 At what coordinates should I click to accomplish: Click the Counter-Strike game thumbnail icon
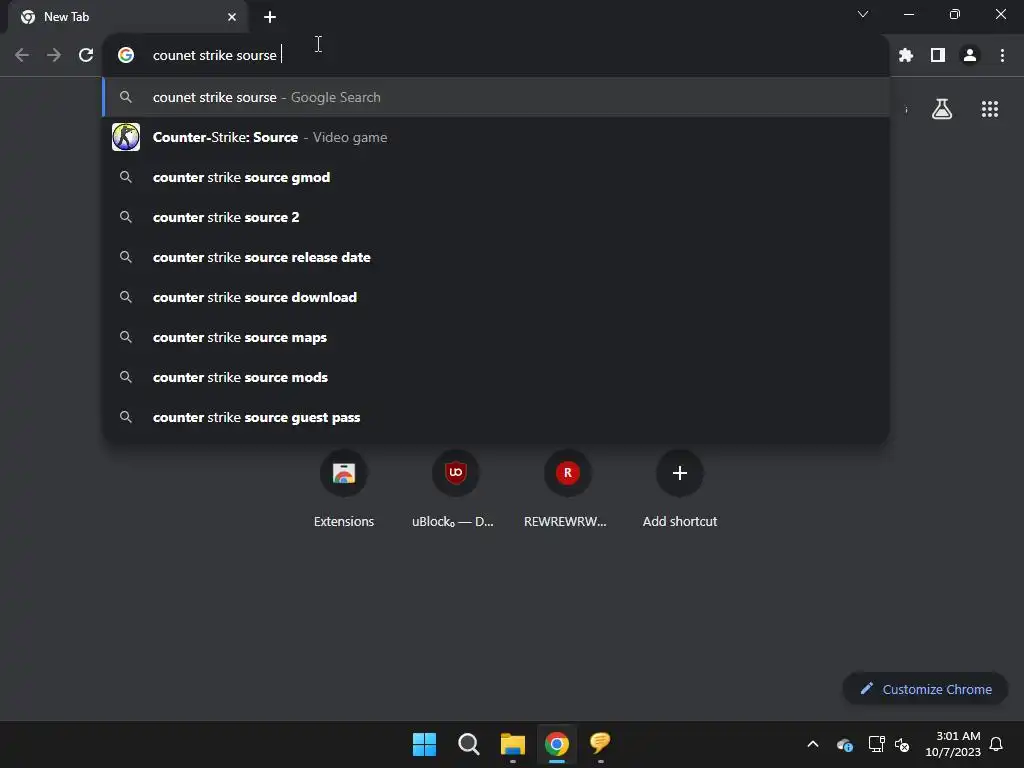point(126,137)
